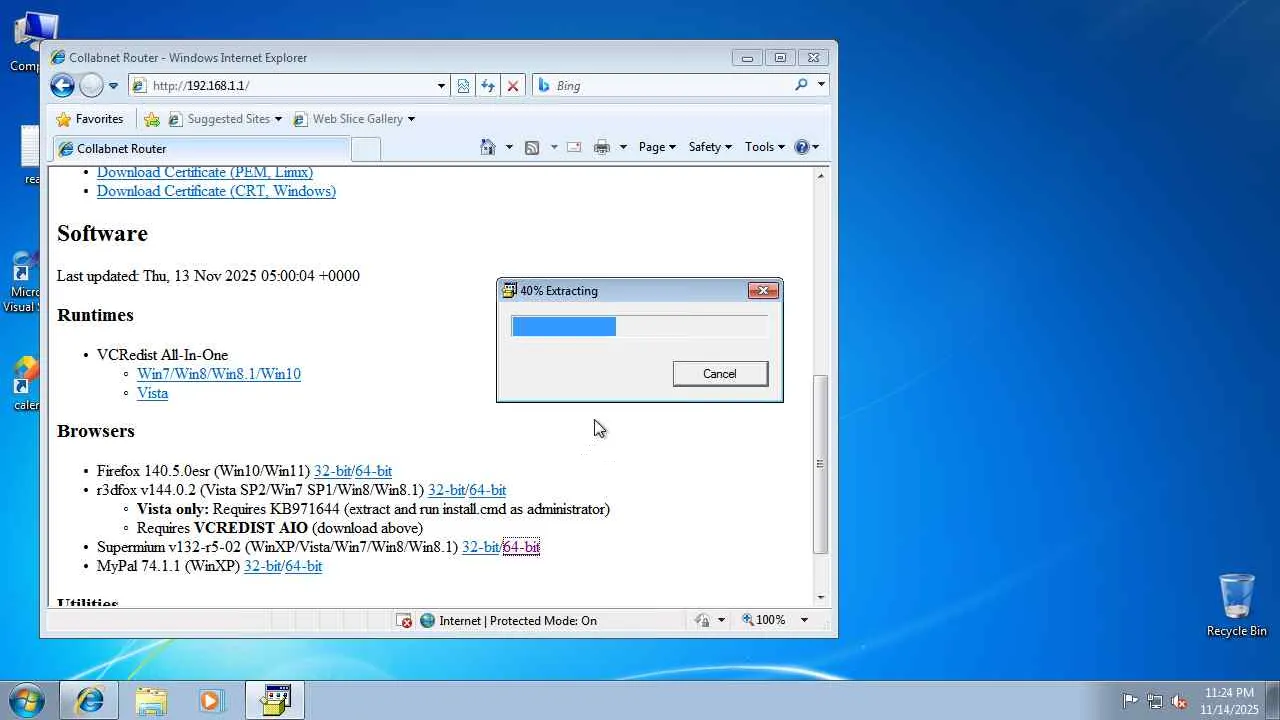1280x720 pixels.
Task: Open Web Slice Gallery dropdown
Action: click(354, 119)
